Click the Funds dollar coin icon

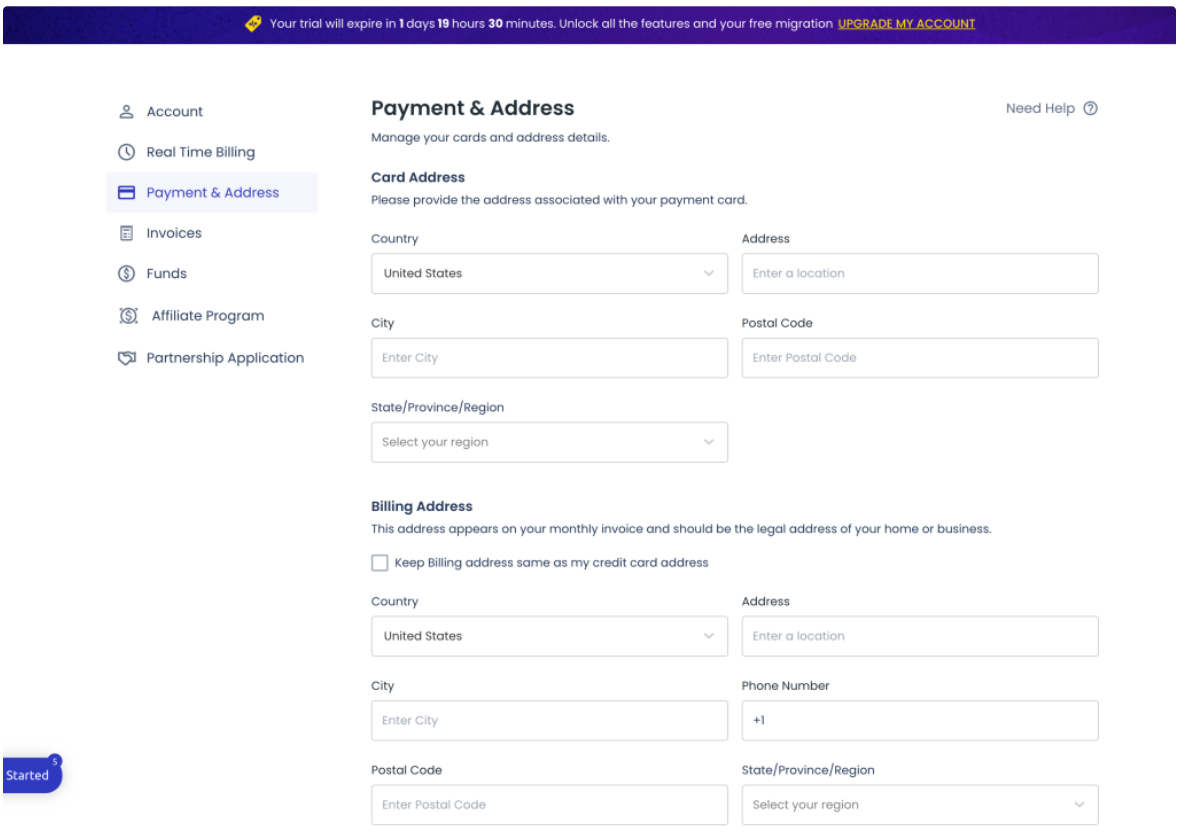127,274
